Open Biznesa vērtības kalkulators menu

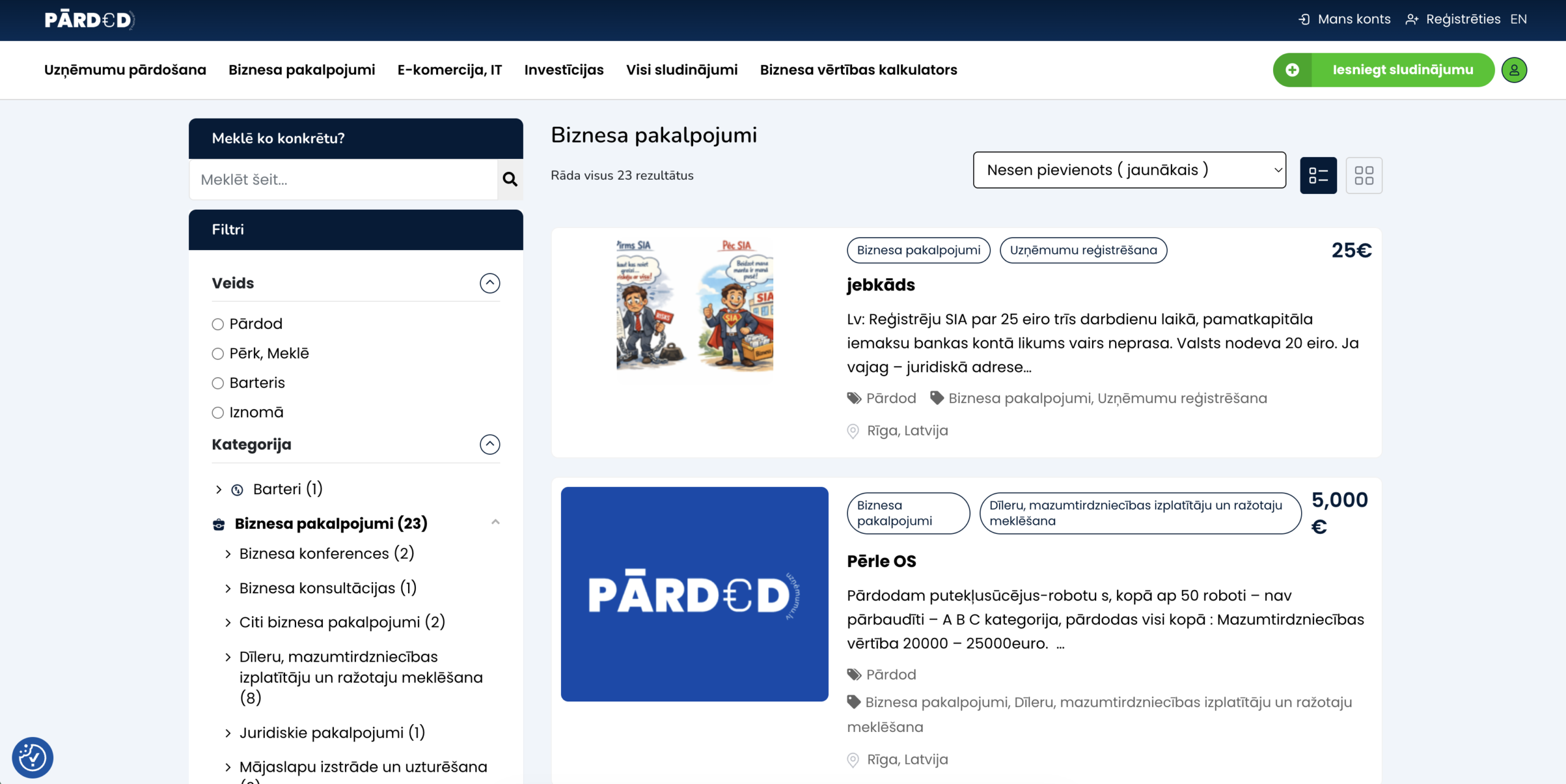point(858,70)
